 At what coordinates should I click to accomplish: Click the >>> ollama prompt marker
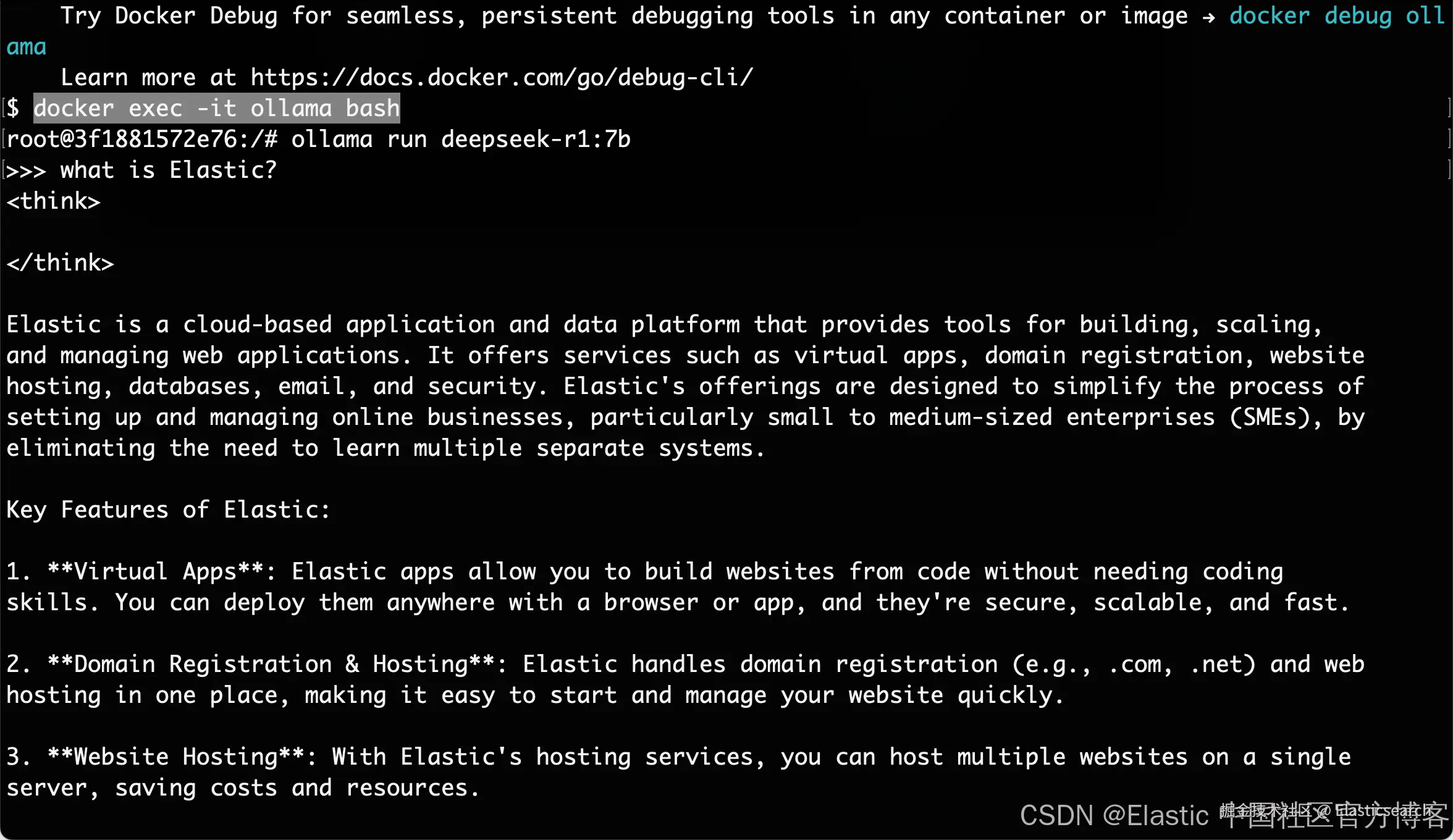(26, 170)
